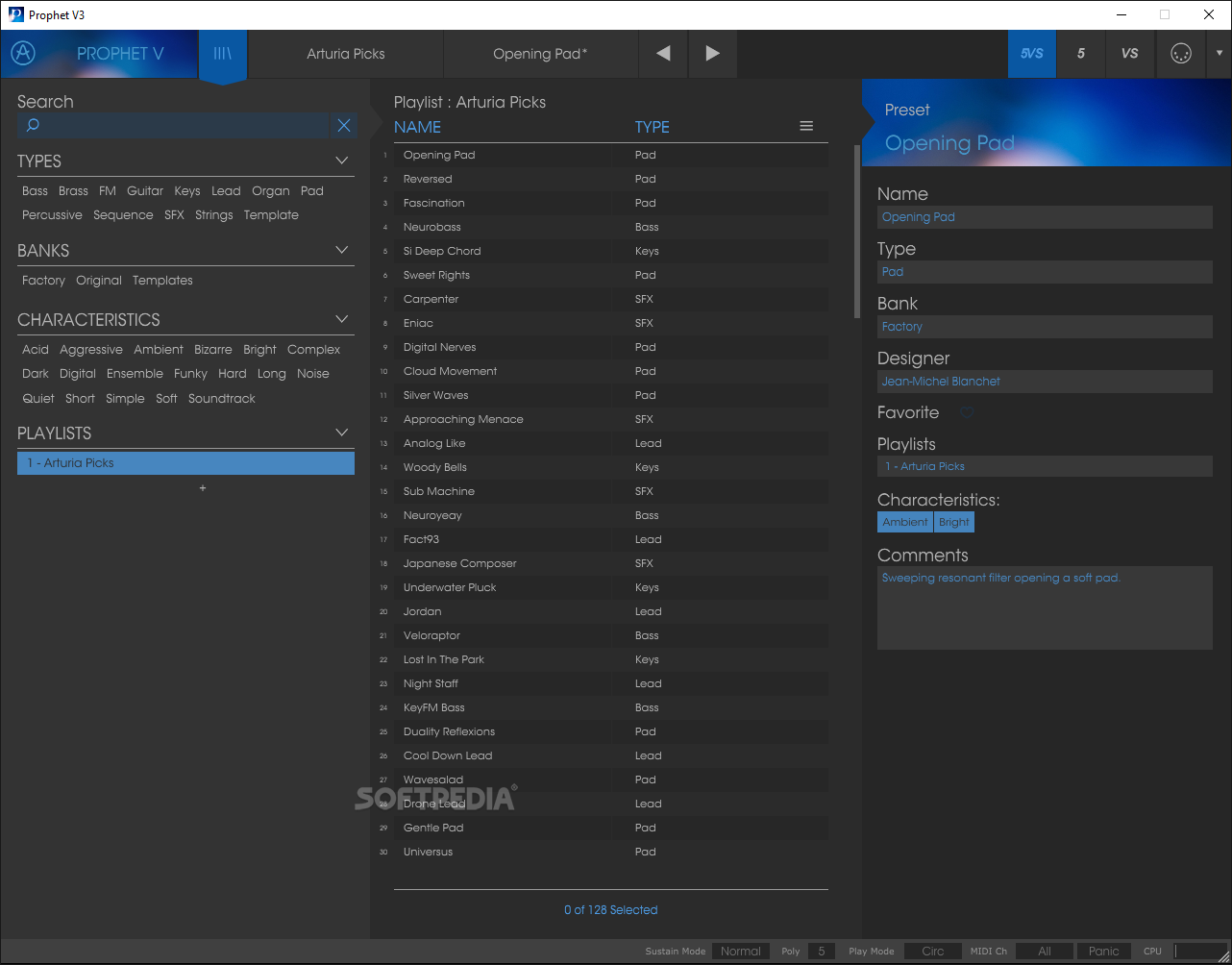This screenshot has width=1232, height=965.
Task: Mark preset as favorite with heart icon
Action: point(967,412)
